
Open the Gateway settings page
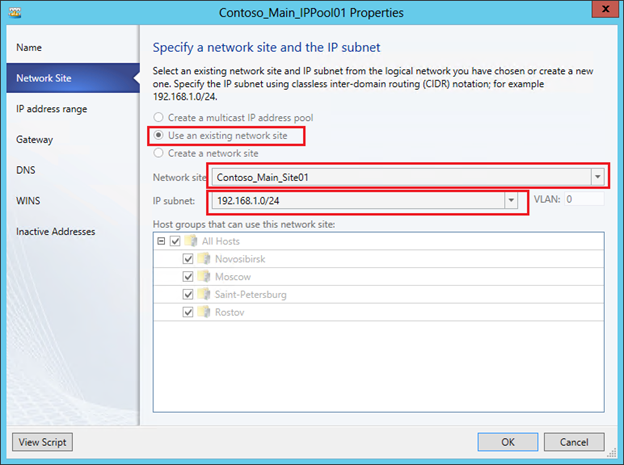(x=35, y=139)
